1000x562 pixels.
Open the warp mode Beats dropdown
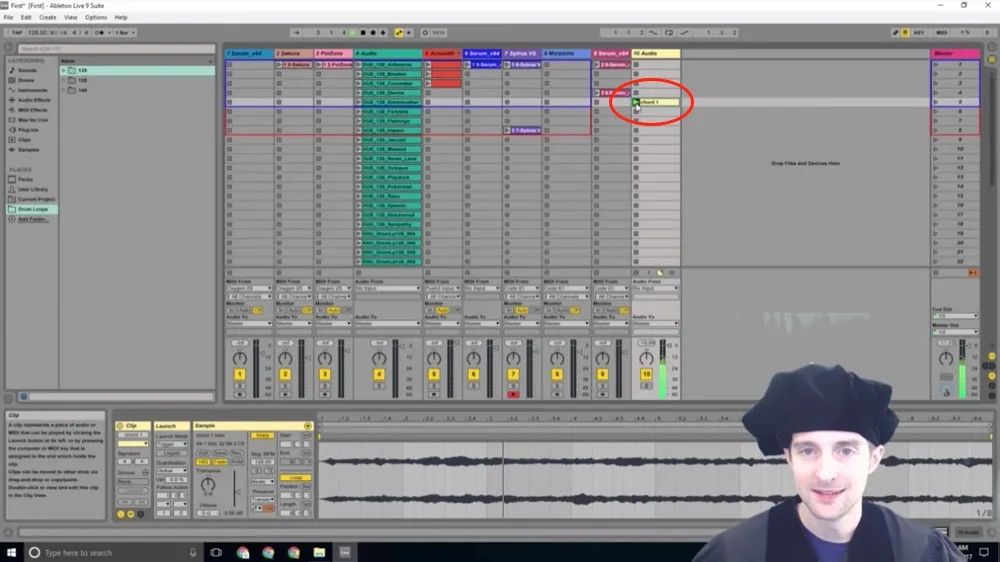[x=261, y=482]
